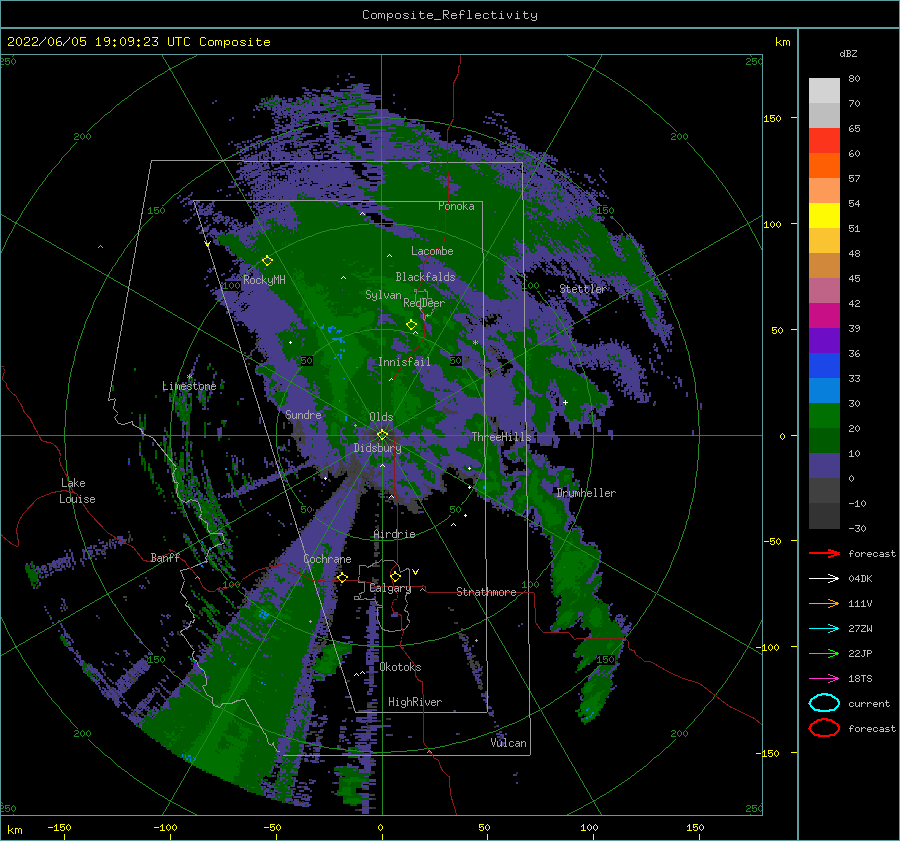
Task: Click the cyan 'current' ellipse symbol
Action: (824, 703)
